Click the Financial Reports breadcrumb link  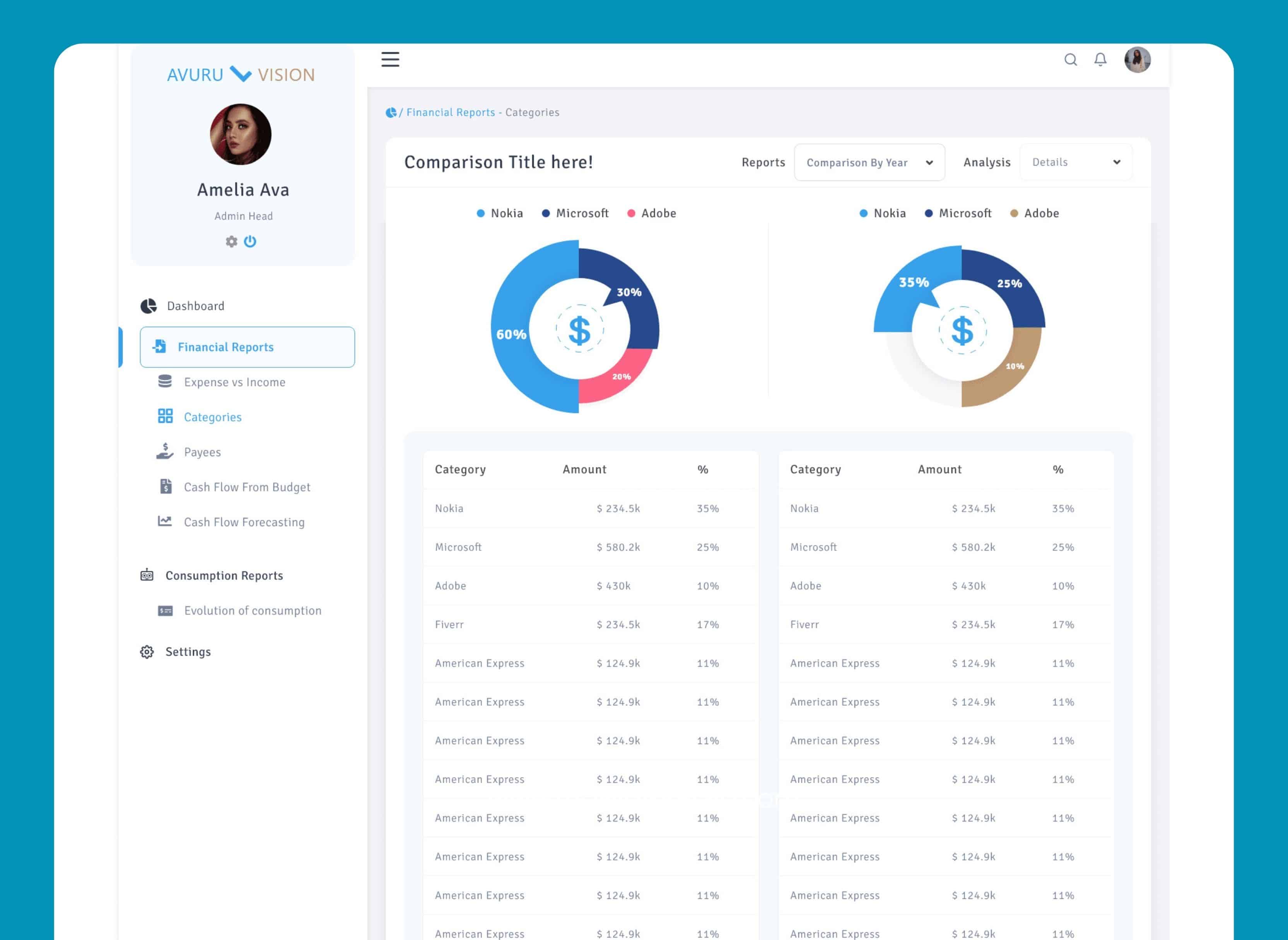tap(450, 113)
